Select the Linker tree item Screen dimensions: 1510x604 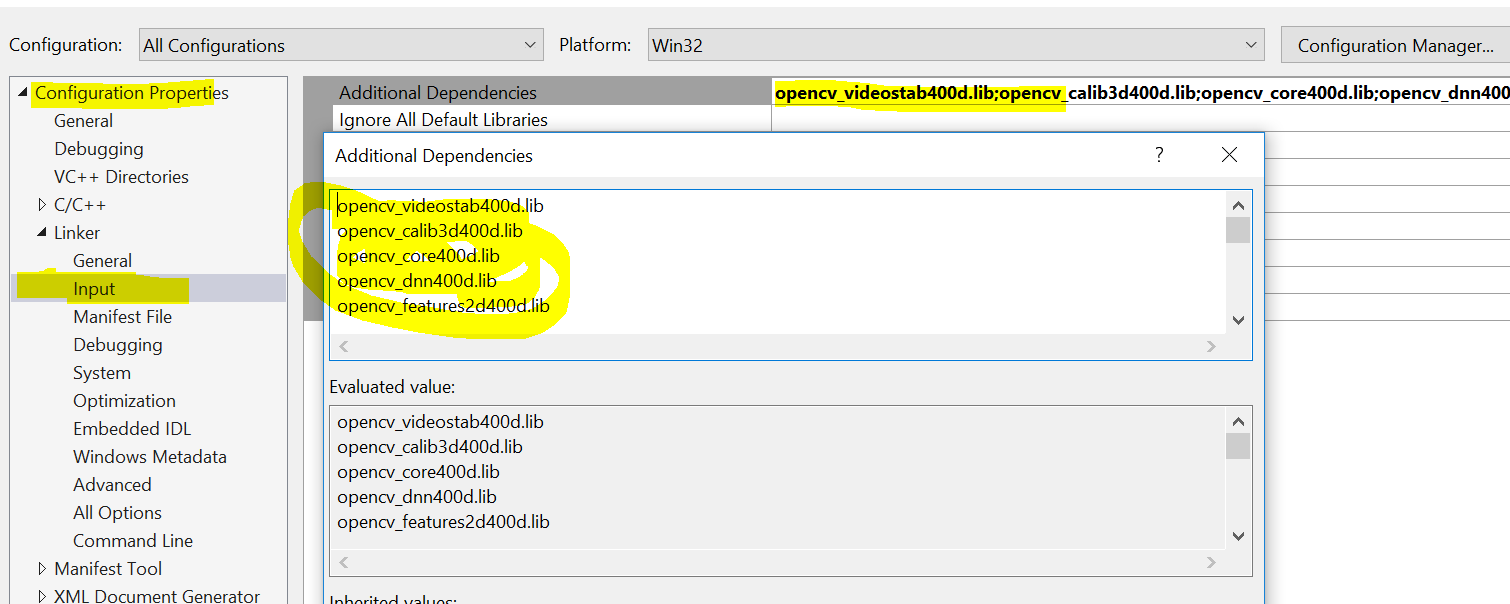[77, 233]
